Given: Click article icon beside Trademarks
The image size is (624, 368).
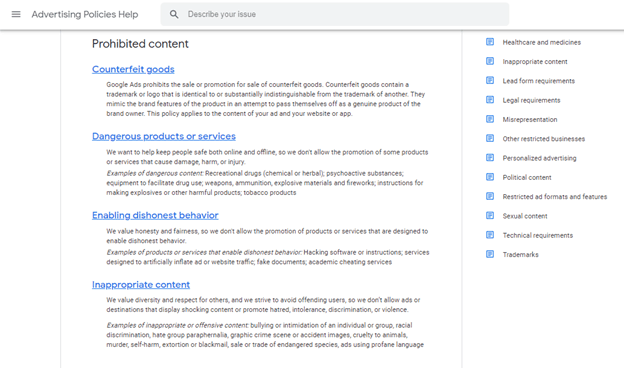Looking at the screenshot, I should [490, 254].
